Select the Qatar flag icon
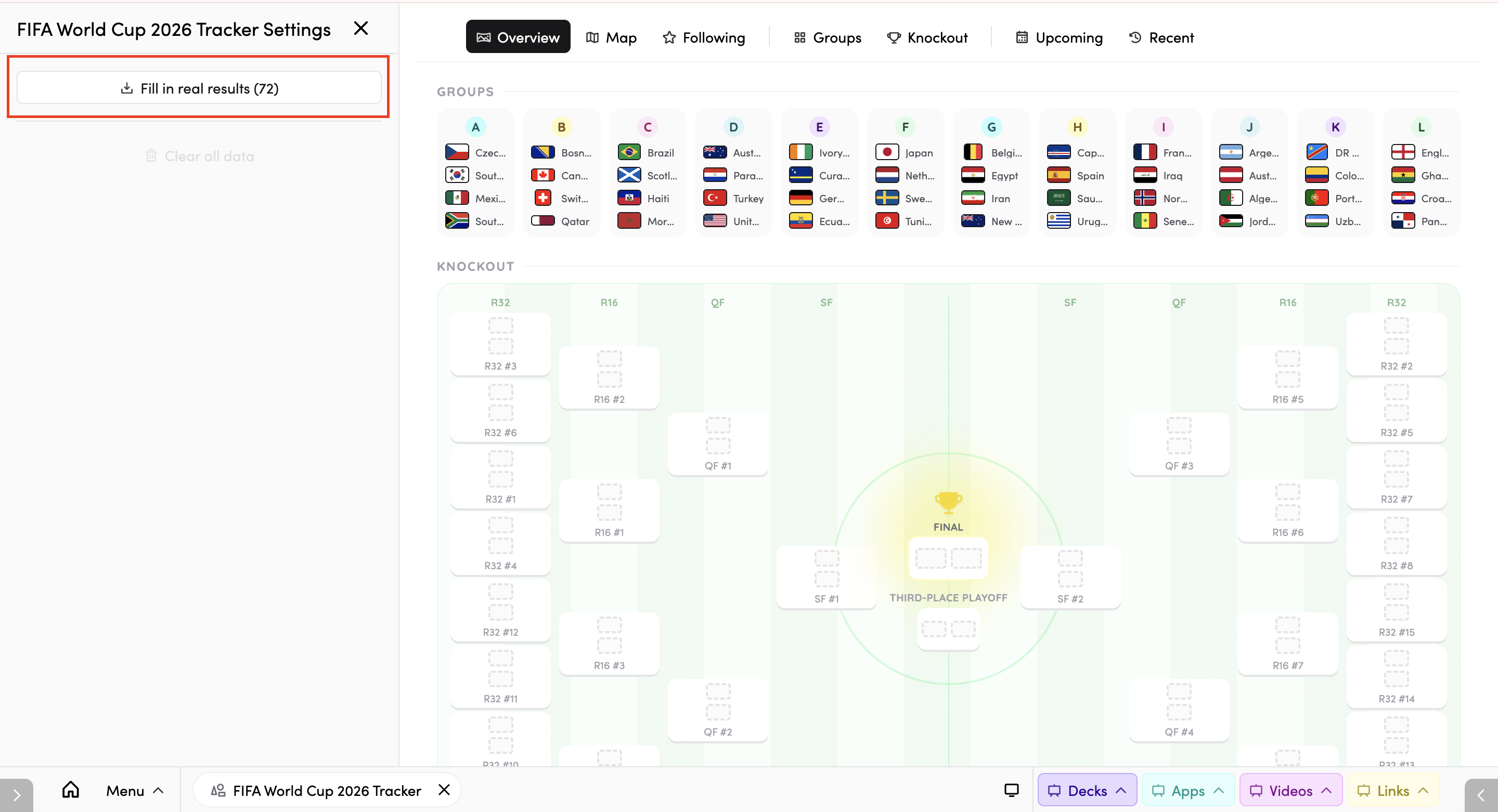Viewport: 1498px width, 812px height. [543, 221]
